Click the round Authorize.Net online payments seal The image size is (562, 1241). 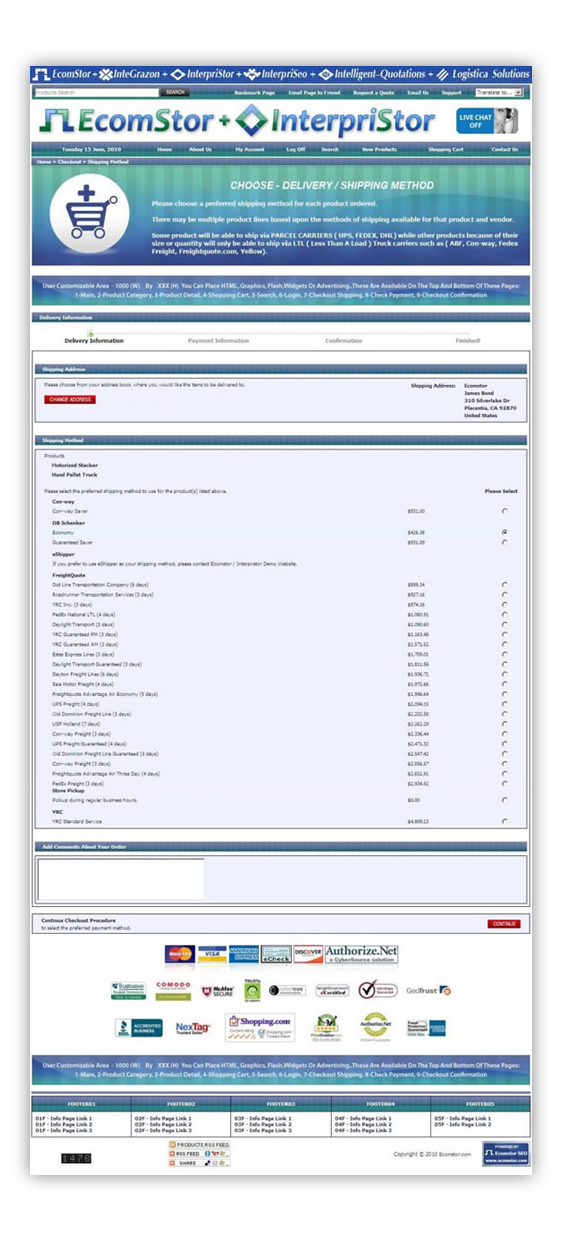coord(374,1028)
